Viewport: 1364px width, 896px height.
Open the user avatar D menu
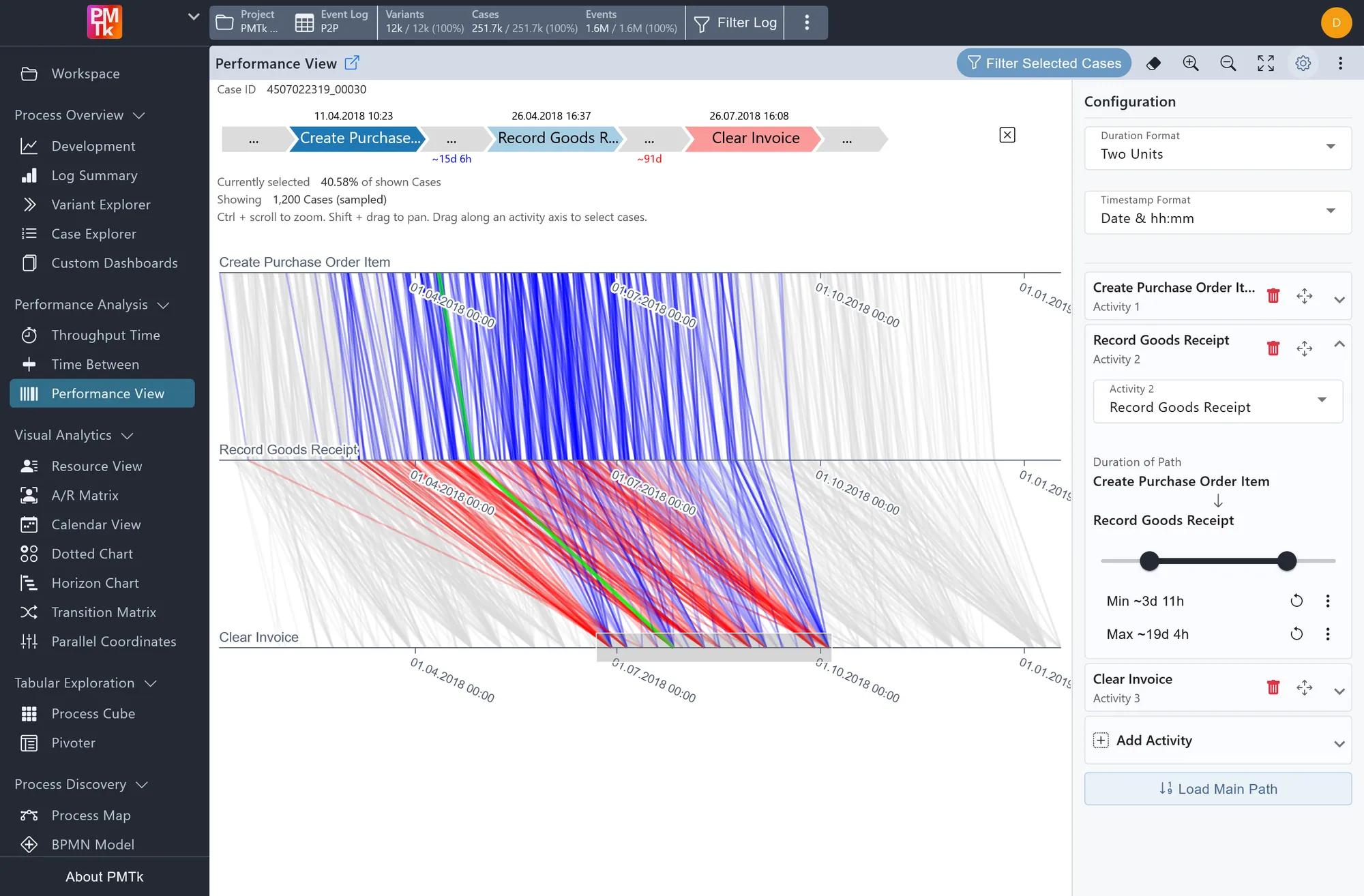(1337, 23)
